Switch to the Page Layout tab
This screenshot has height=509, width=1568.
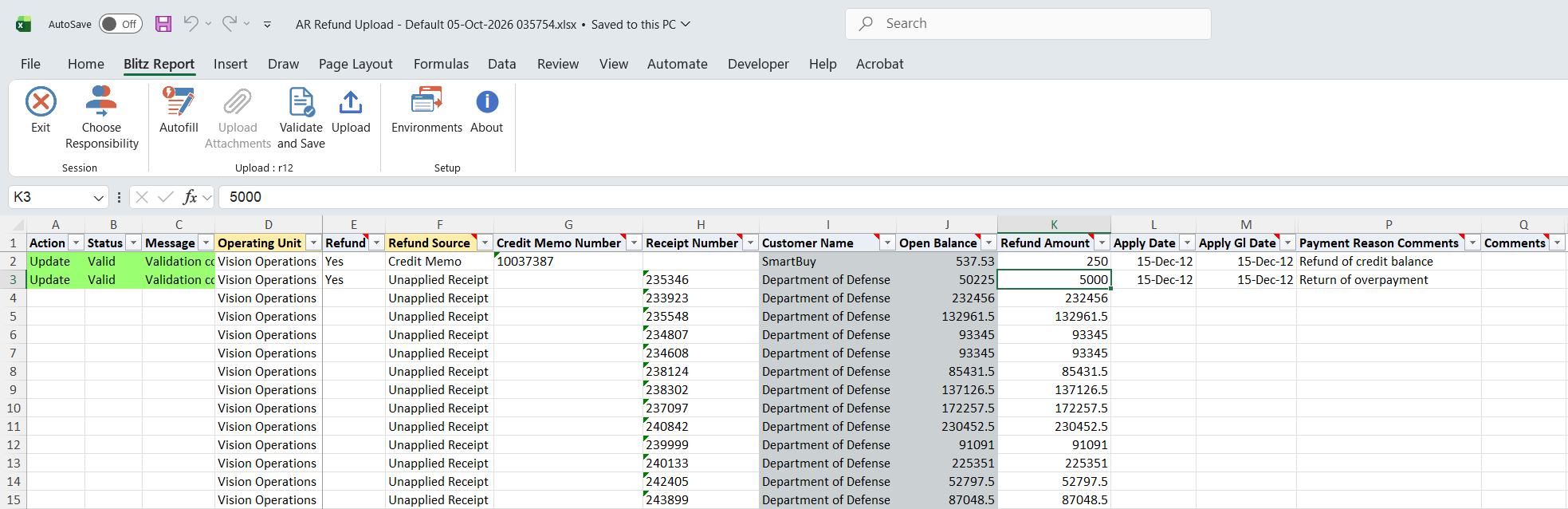356,64
